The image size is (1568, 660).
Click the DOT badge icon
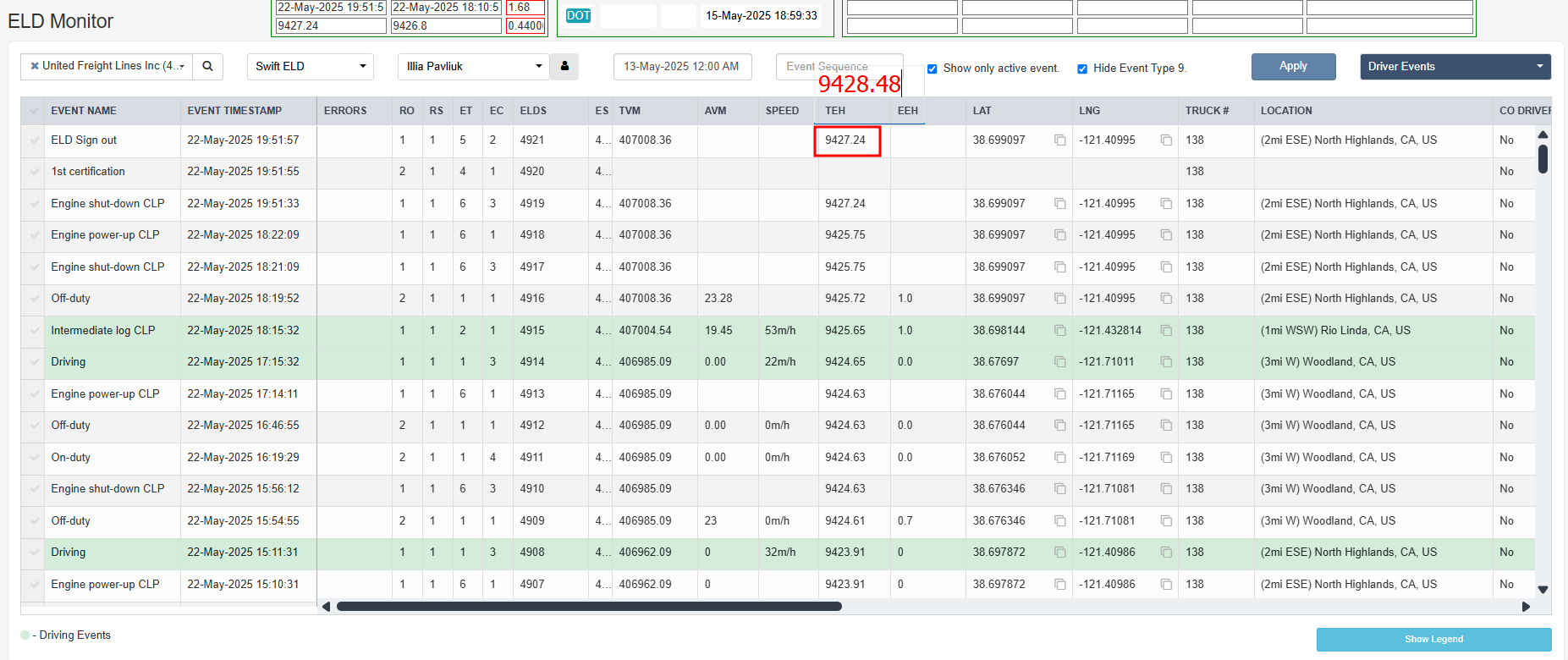click(579, 16)
